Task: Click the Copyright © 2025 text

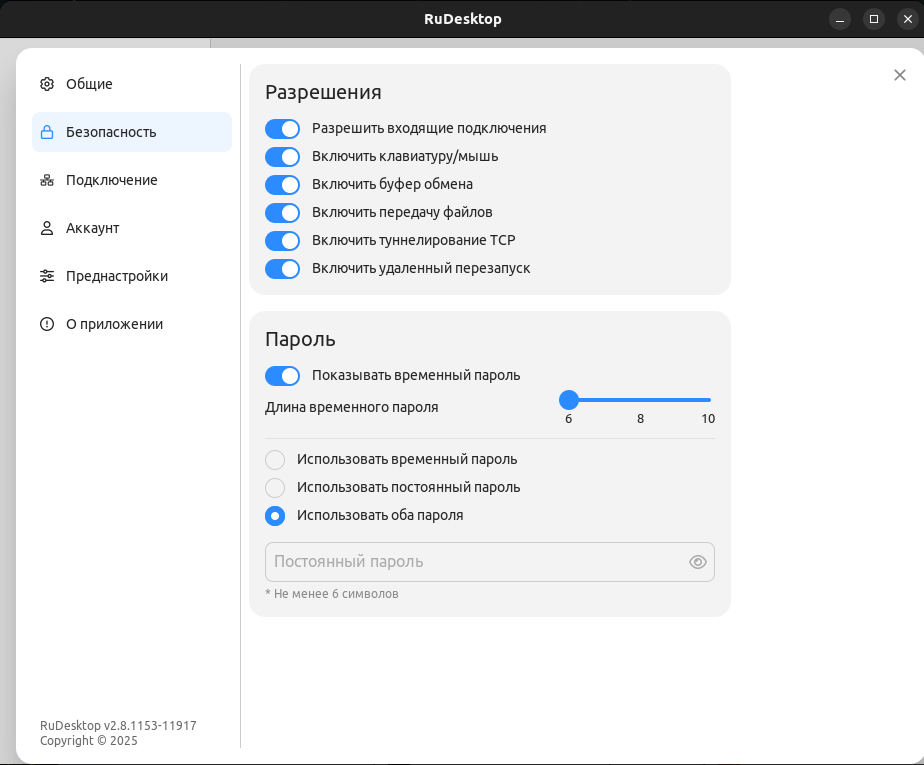Action: 89,741
